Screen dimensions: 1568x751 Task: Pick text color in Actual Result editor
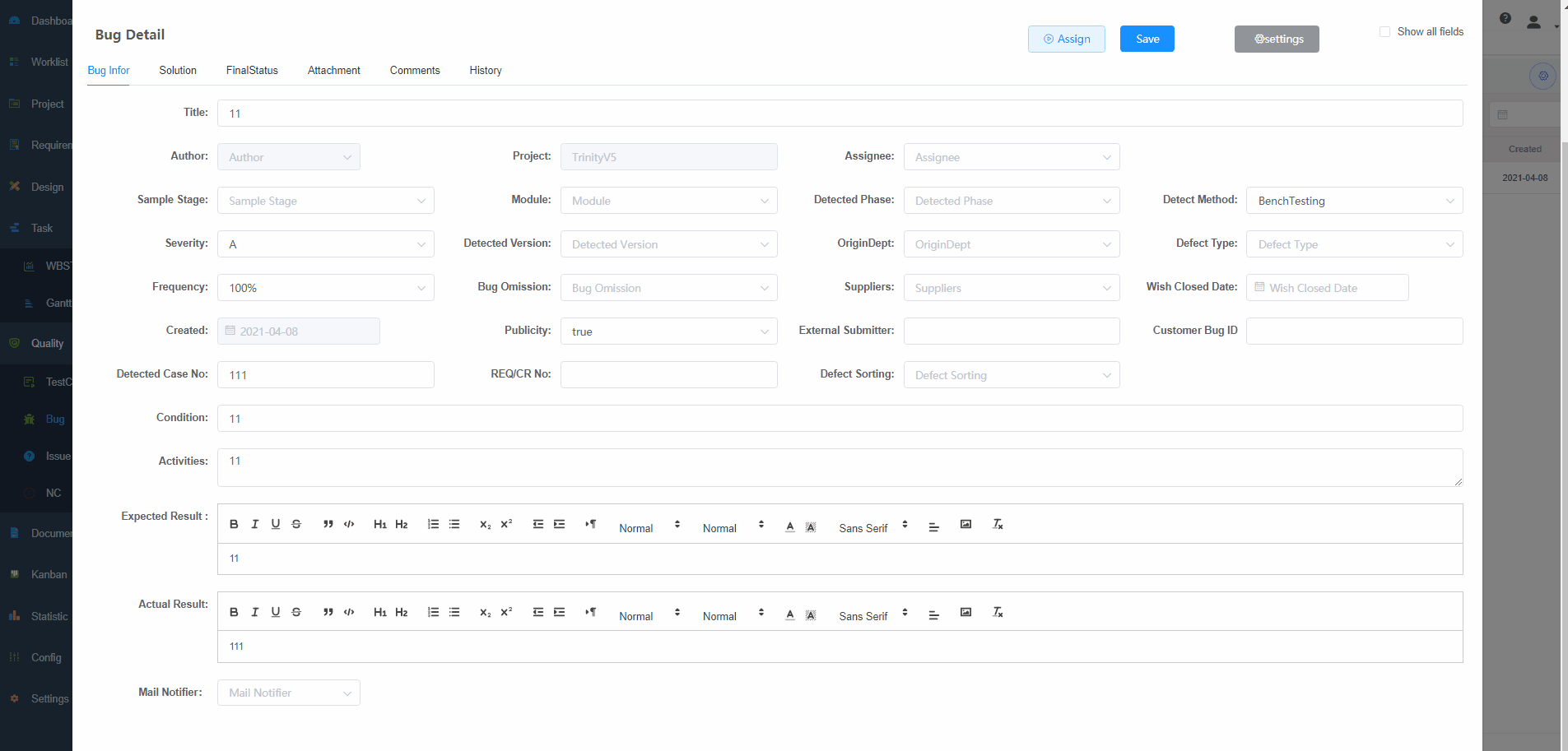[790, 615]
